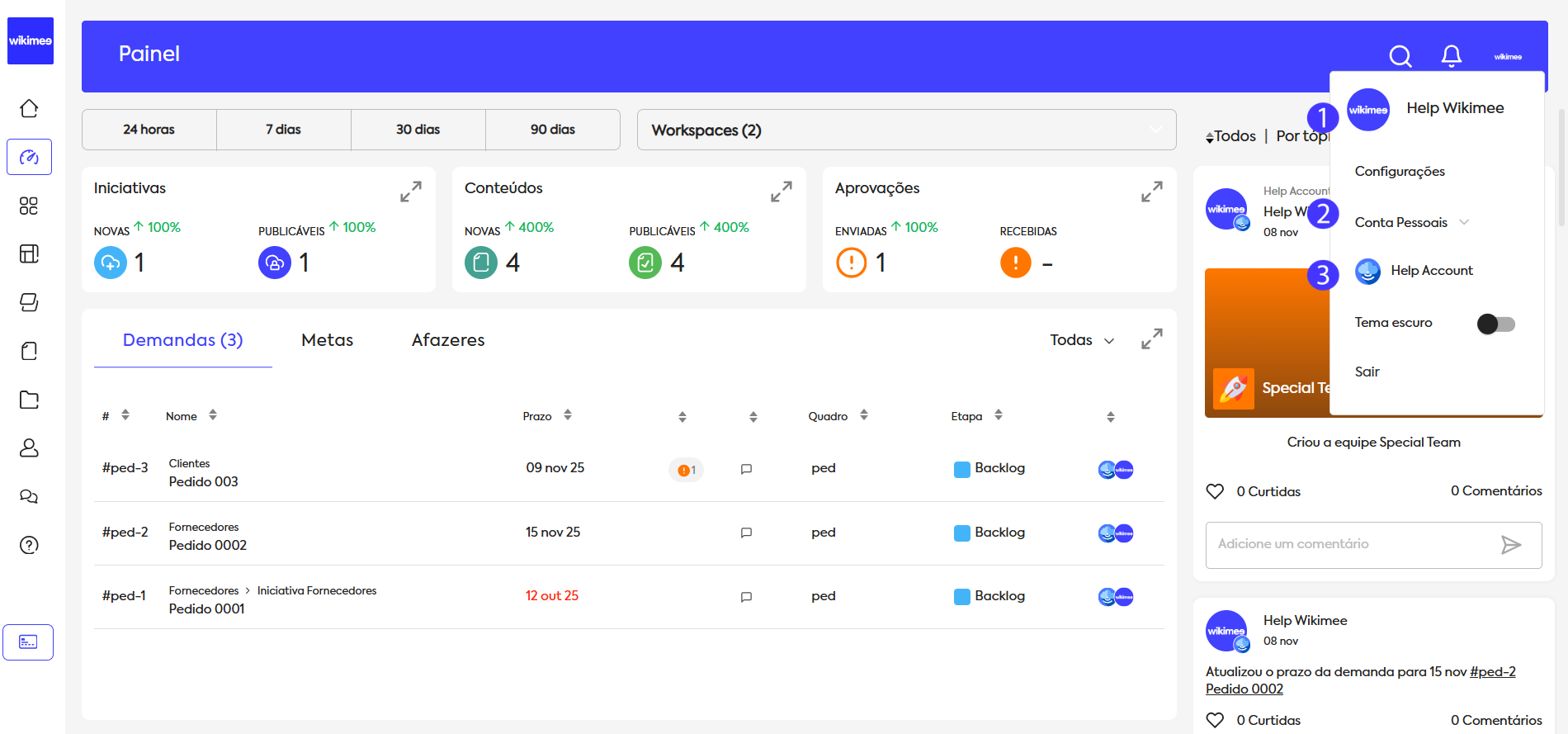
Task: Switch to the Metas tab
Action: pos(327,340)
